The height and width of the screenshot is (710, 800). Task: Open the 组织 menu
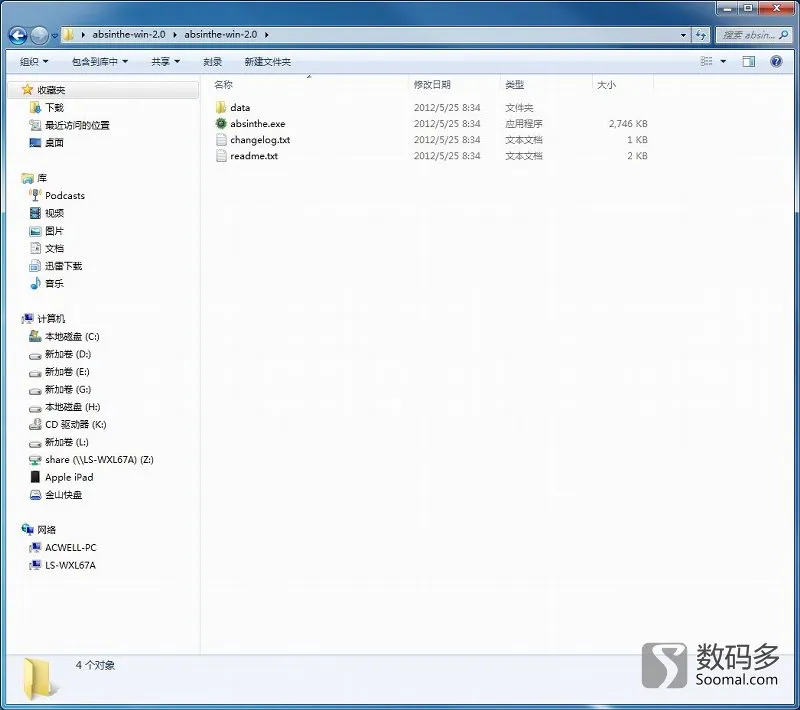[34, 62]
